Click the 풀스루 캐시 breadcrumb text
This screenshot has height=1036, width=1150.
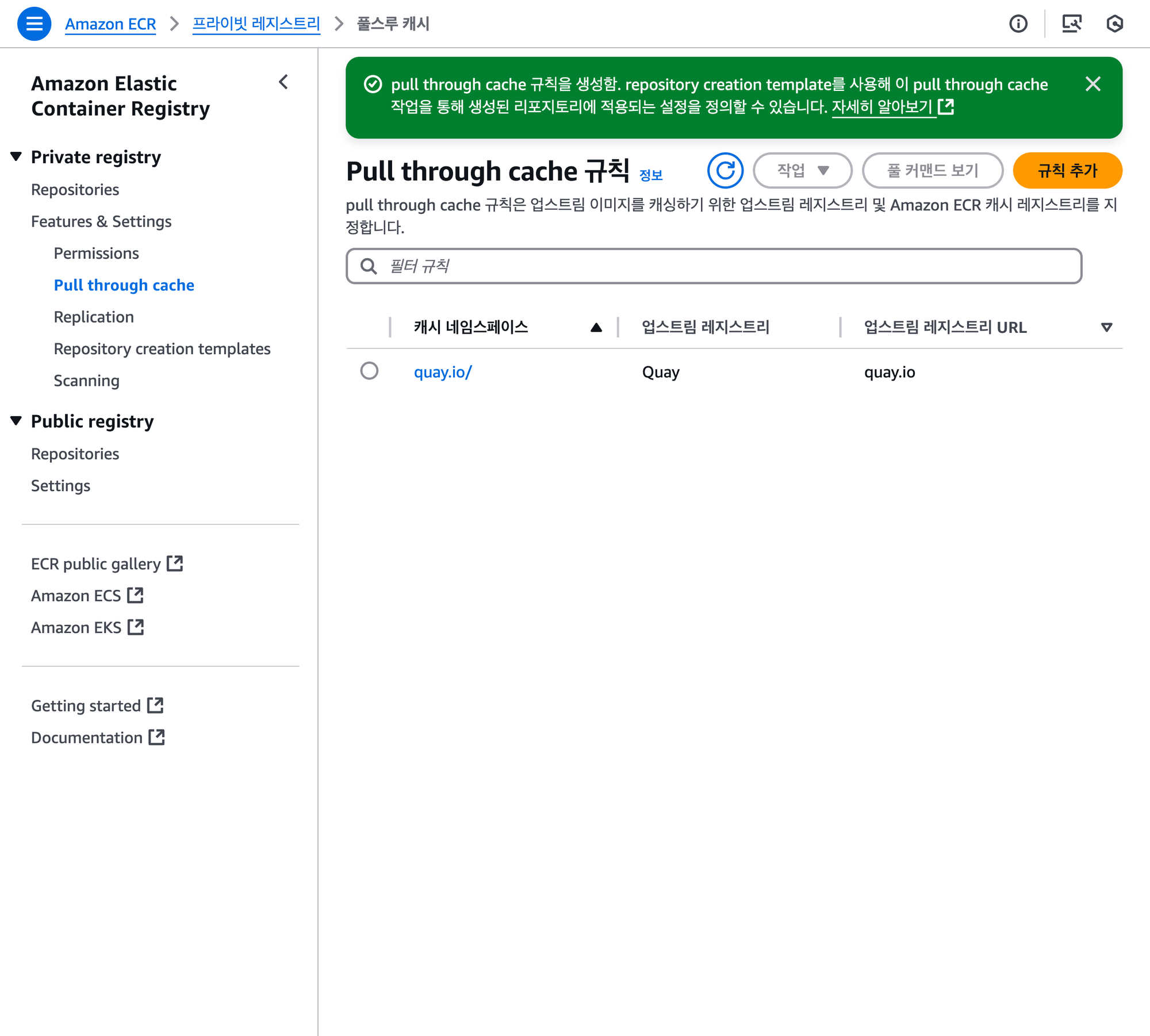(393, 24)
